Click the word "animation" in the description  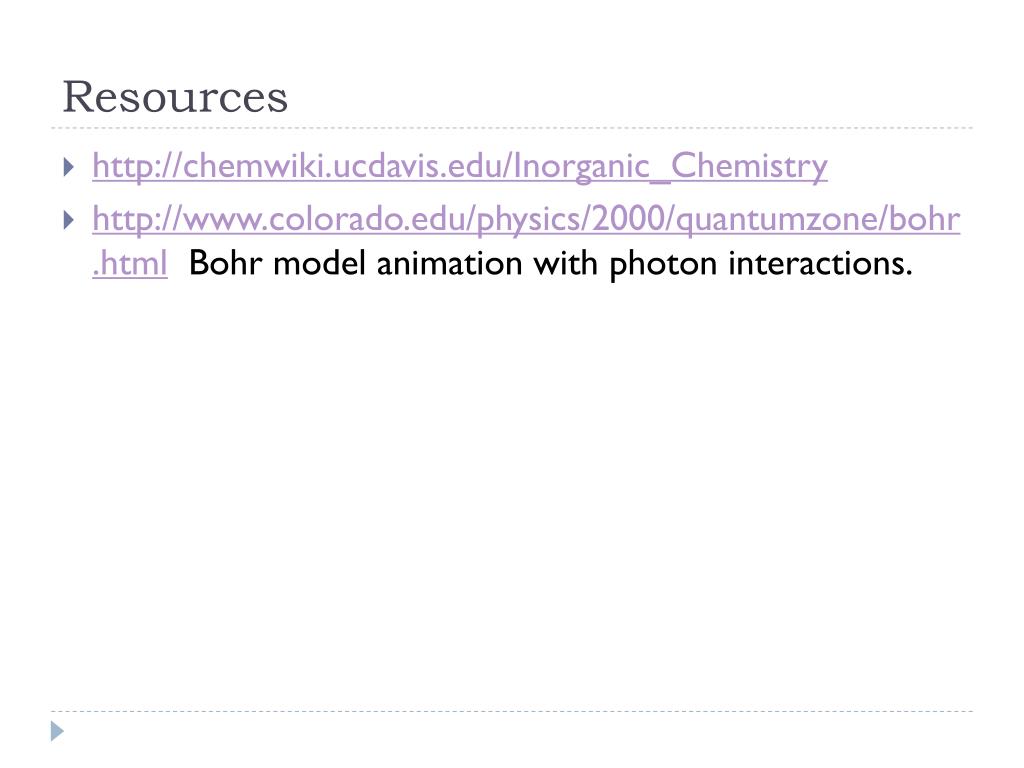pos(449,264)
